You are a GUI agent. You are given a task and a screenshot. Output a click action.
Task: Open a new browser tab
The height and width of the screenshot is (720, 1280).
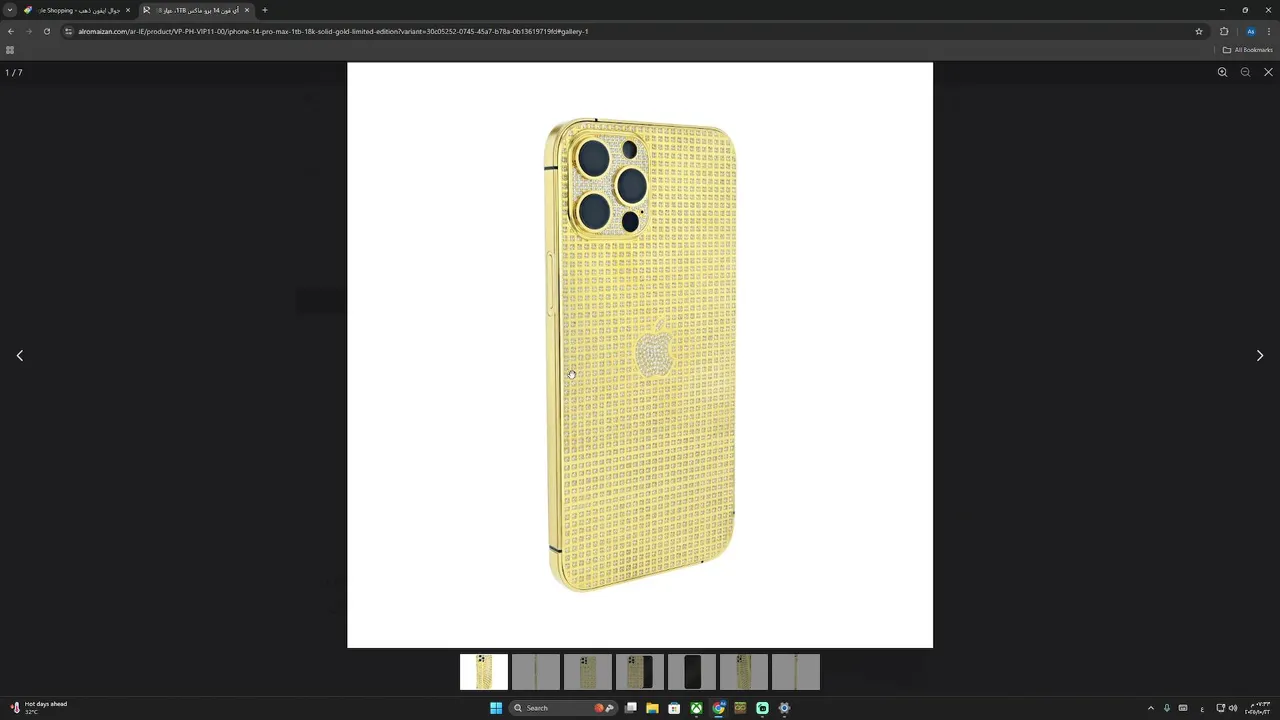[265, 10]
